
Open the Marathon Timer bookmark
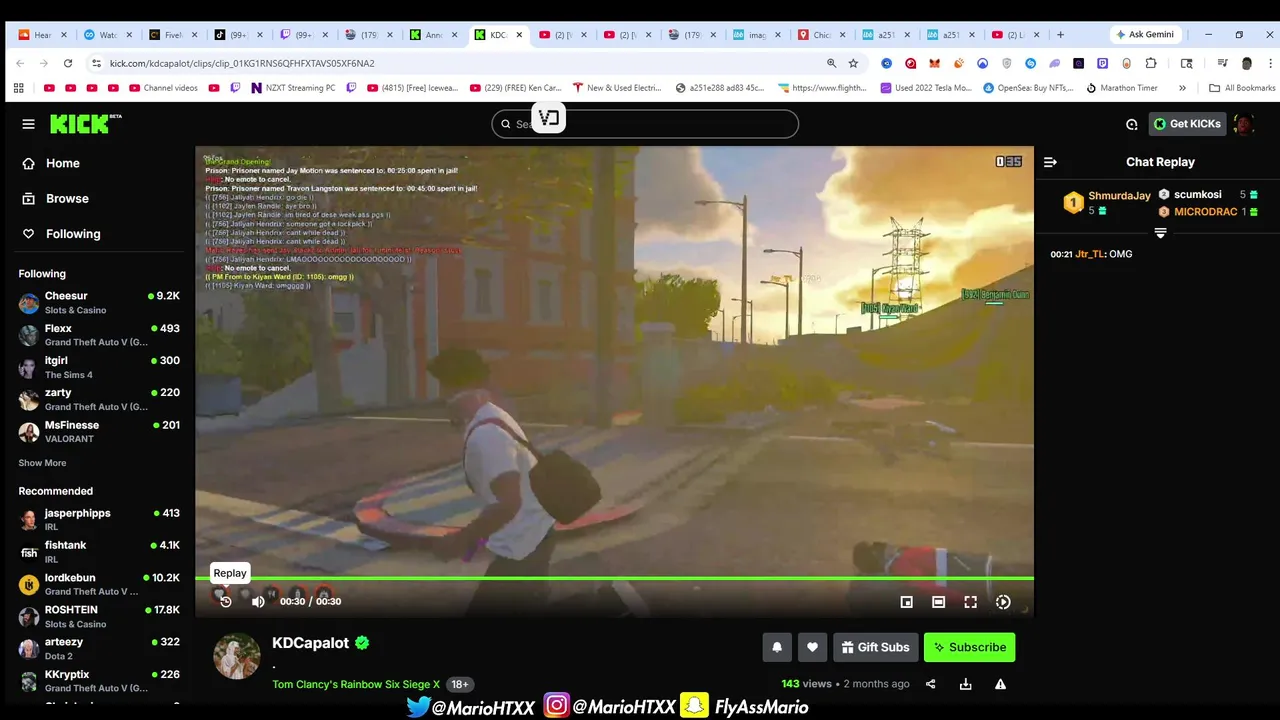pyautogui.click(x=1120, y=88)
